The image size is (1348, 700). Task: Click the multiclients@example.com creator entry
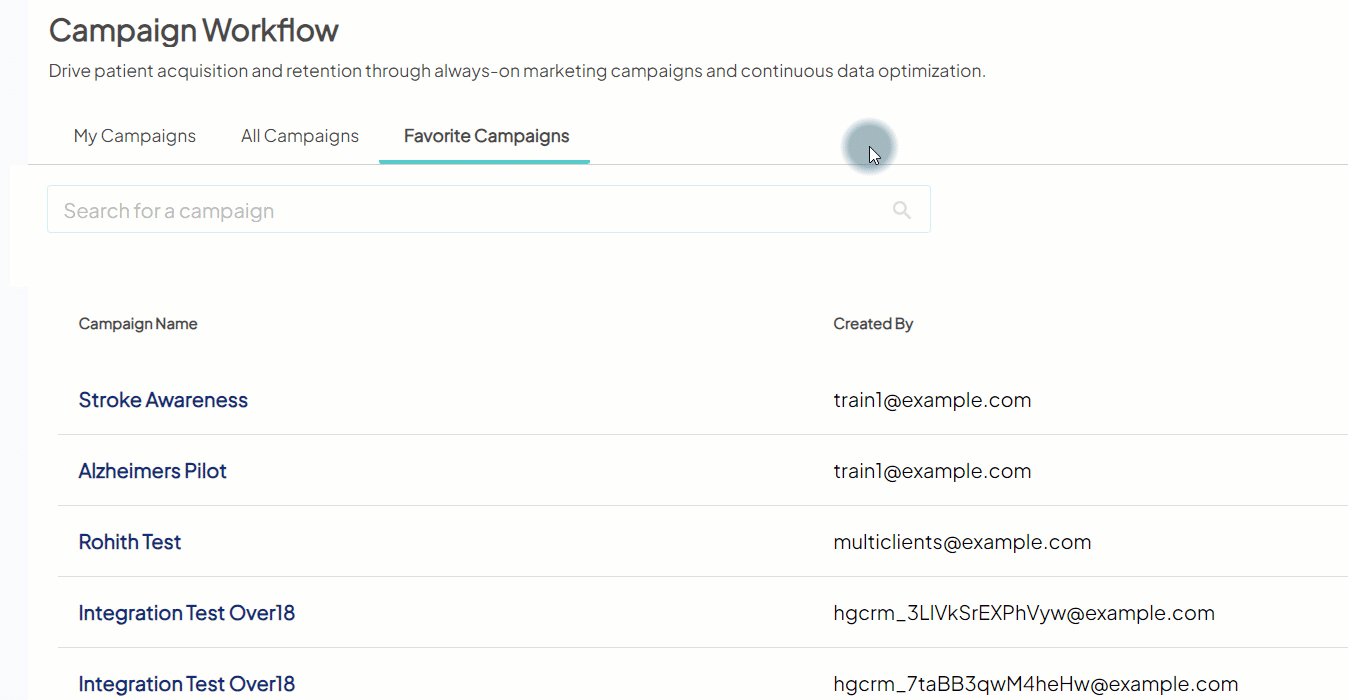point(962,542)
